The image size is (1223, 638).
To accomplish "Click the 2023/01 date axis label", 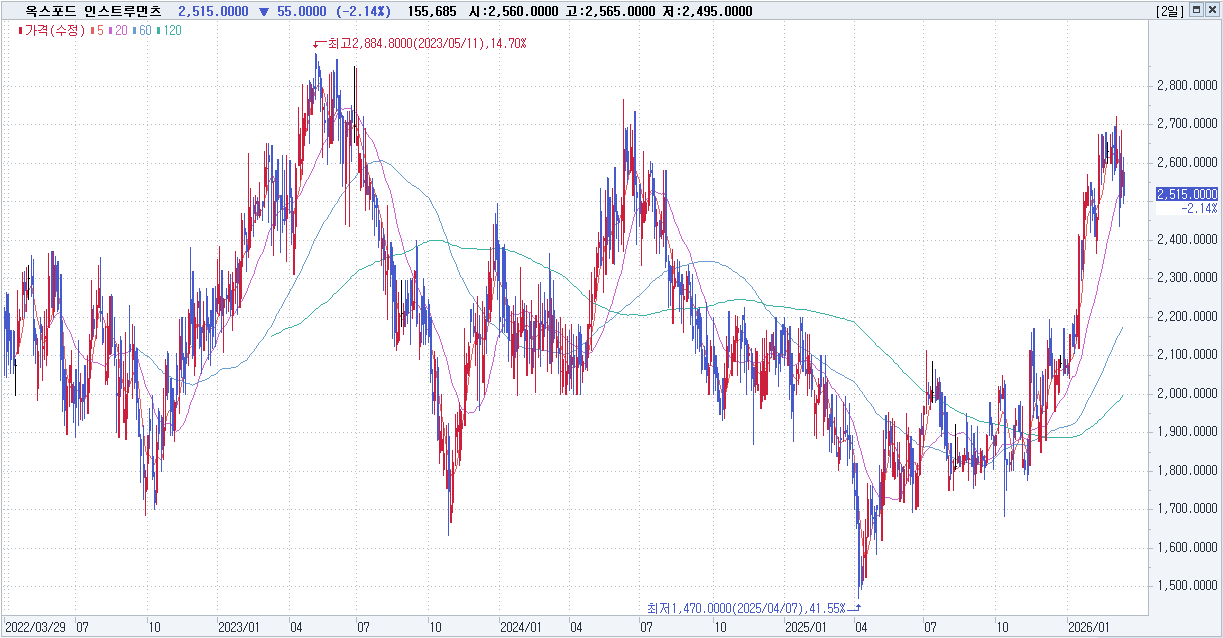I will 239,627.
